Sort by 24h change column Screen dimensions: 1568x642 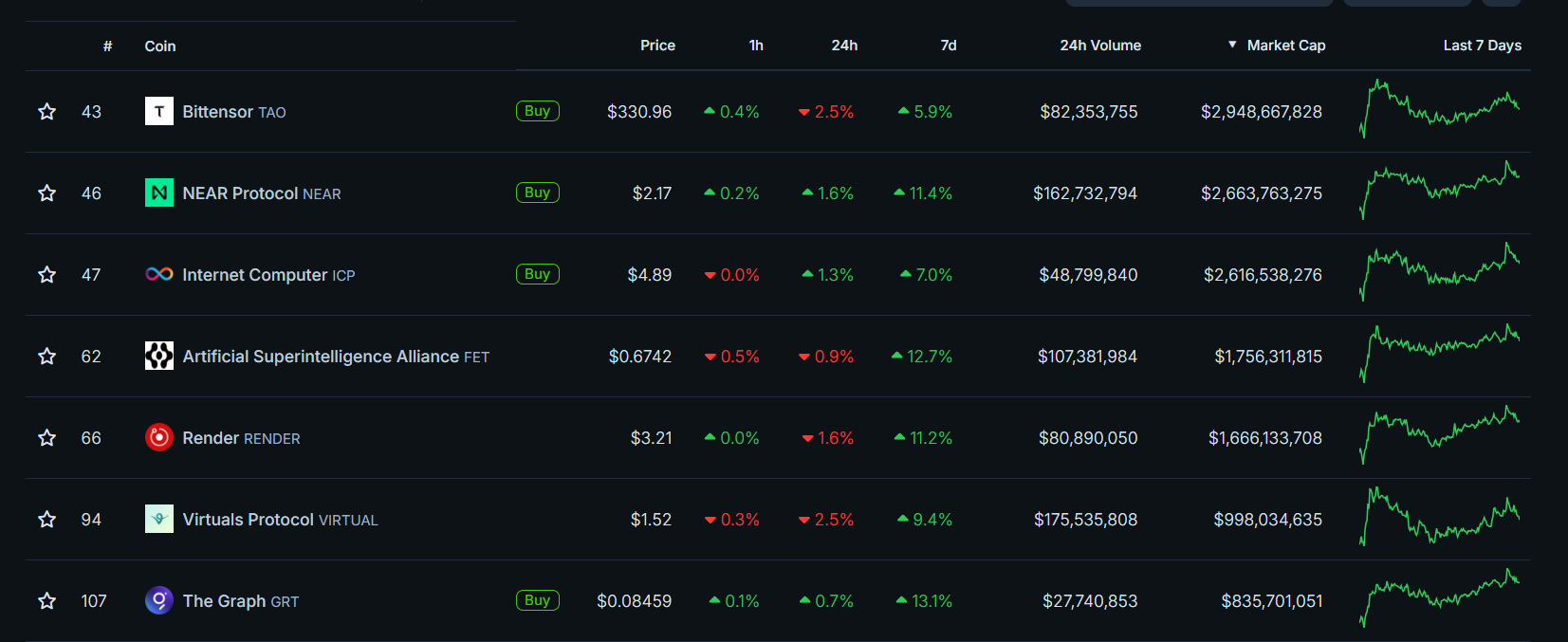coord(844,46)
